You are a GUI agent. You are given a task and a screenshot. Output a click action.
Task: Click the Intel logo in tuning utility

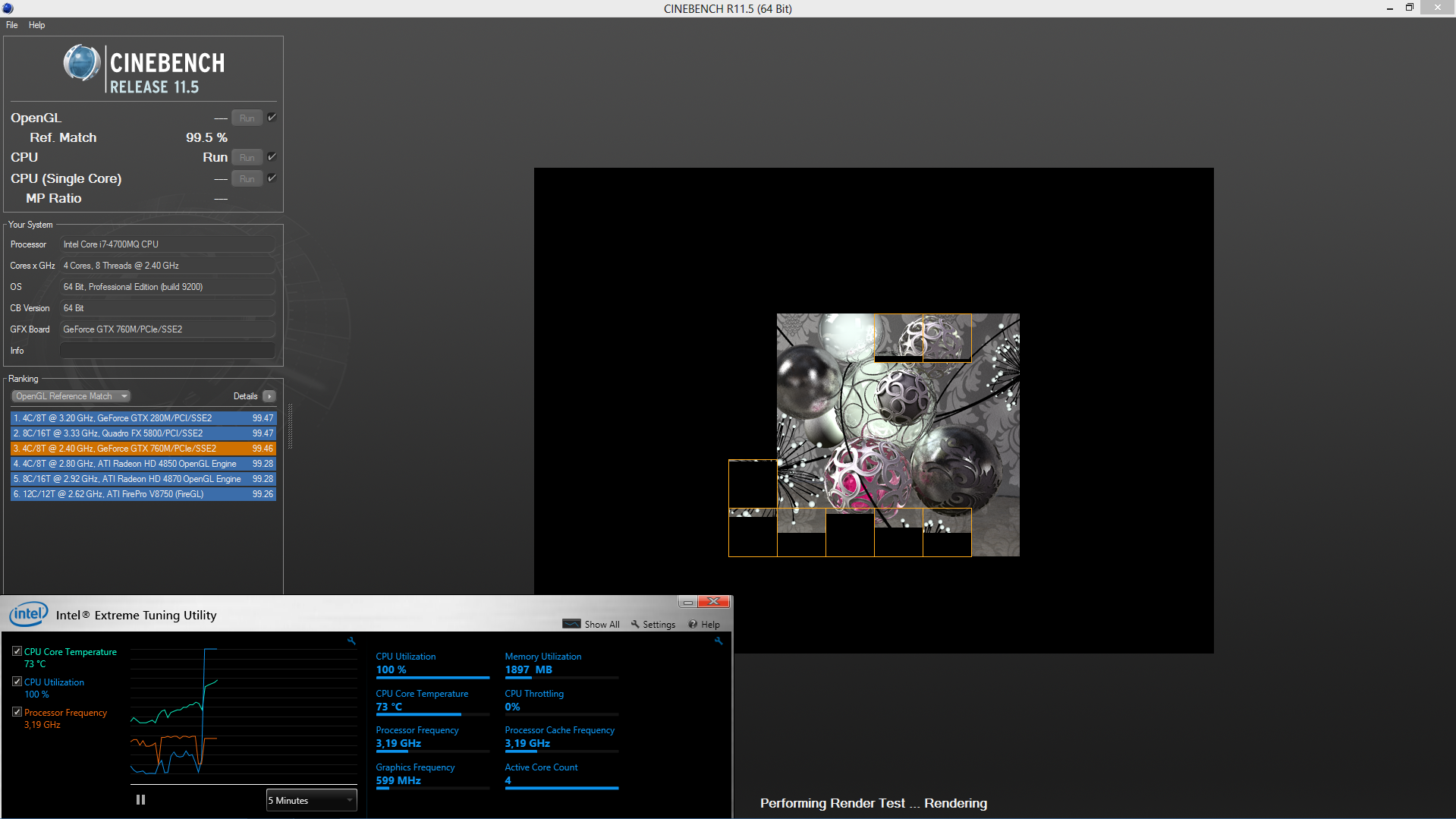click(x=29, y=614)
